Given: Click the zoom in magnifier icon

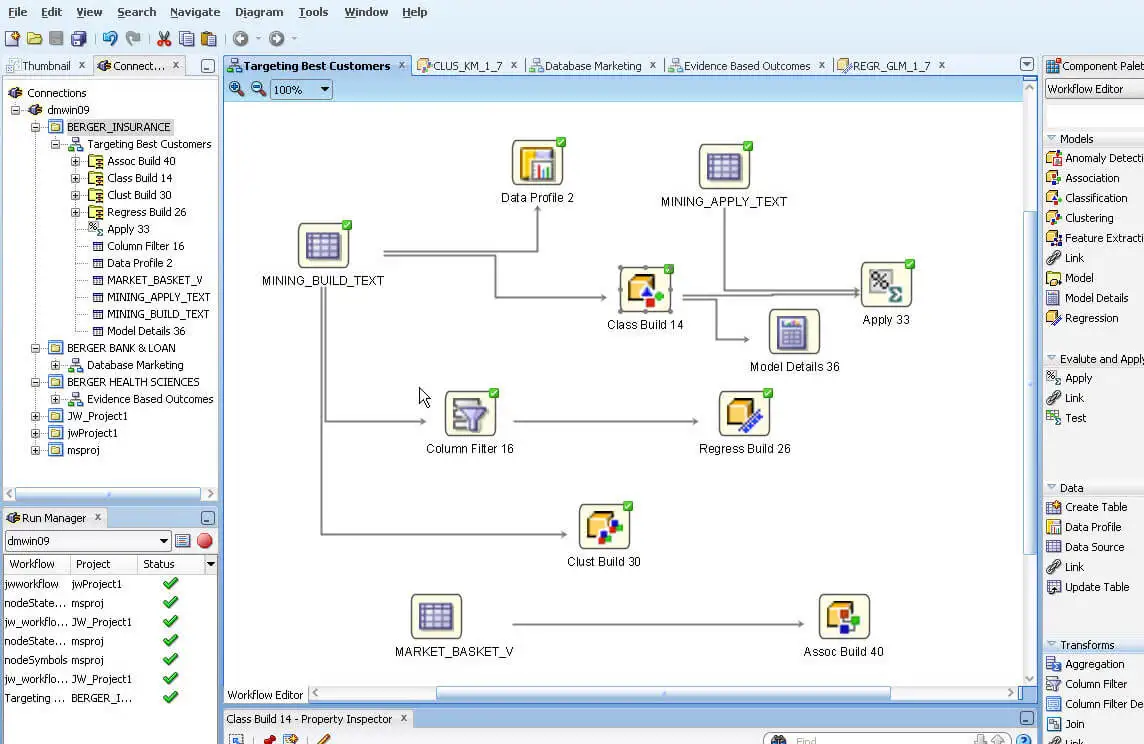Looking at the screenshot, I should (236, 89).
